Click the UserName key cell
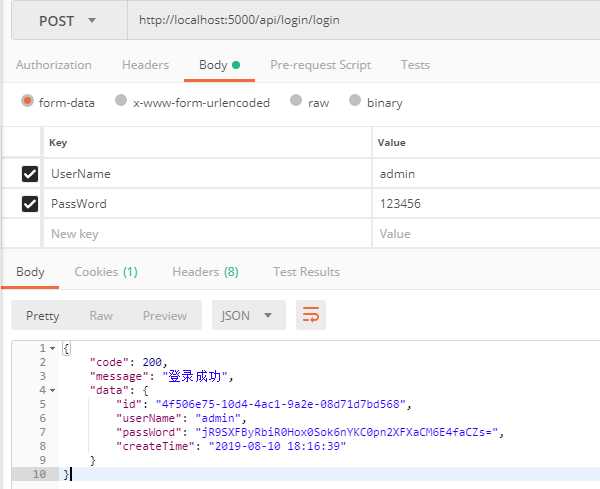600x489 pixels. point(207,174)
